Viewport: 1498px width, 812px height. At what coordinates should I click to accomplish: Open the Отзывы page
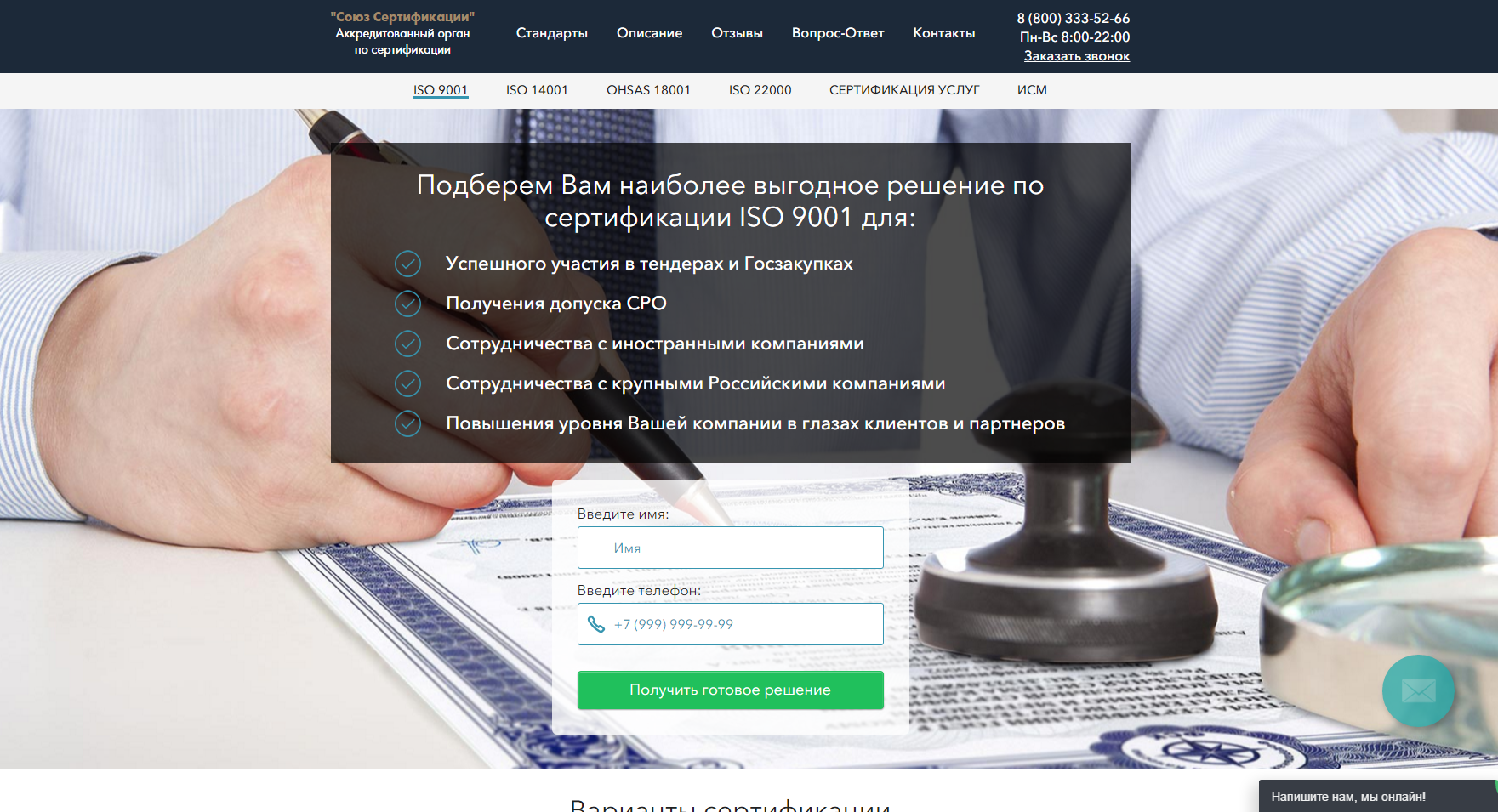737,33
